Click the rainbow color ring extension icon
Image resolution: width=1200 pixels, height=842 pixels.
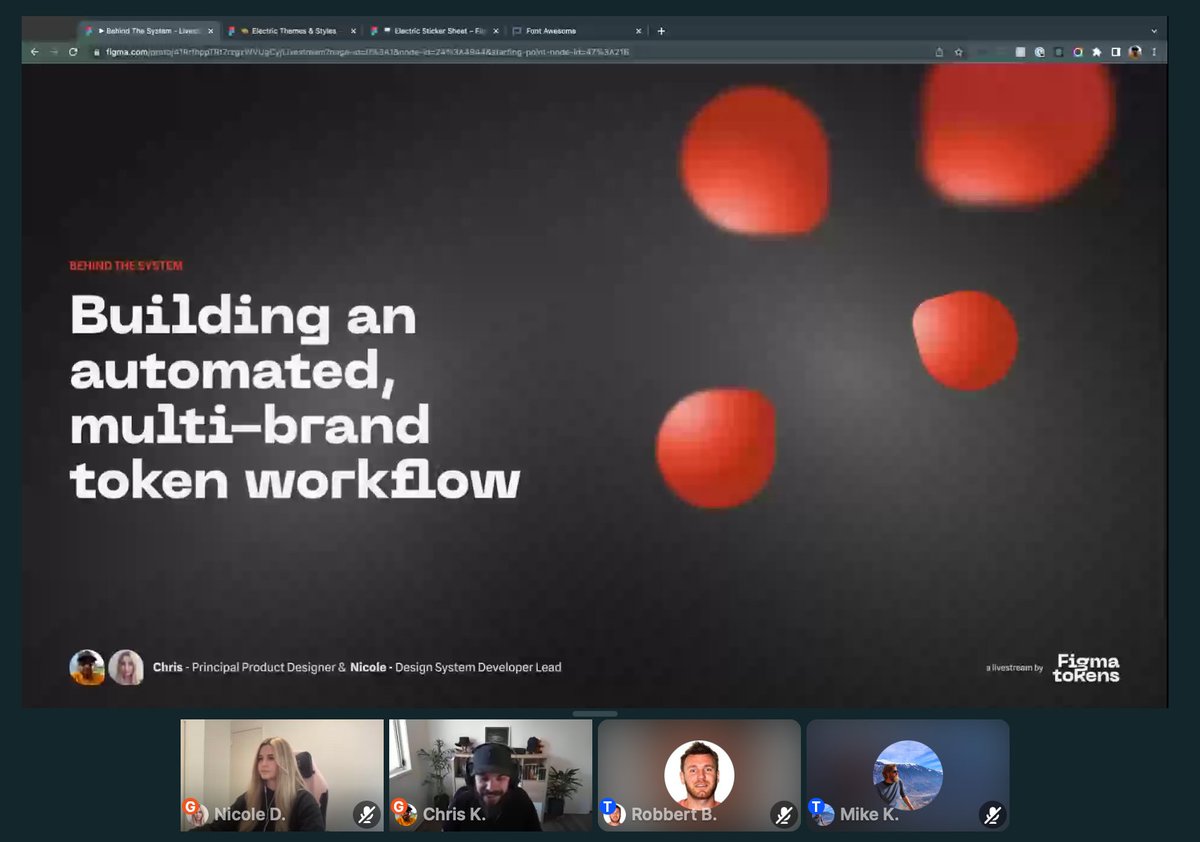[1078, 52]
